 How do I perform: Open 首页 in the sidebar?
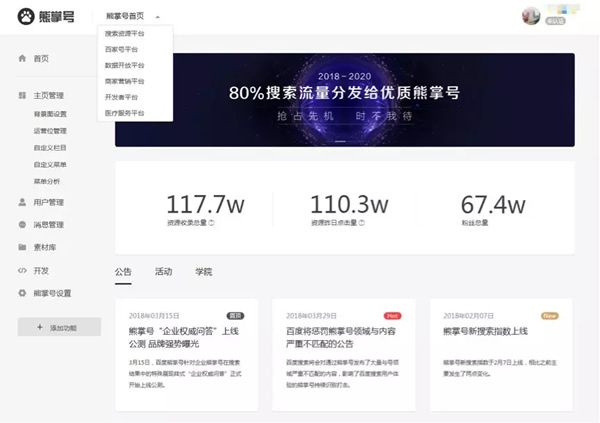41,59
